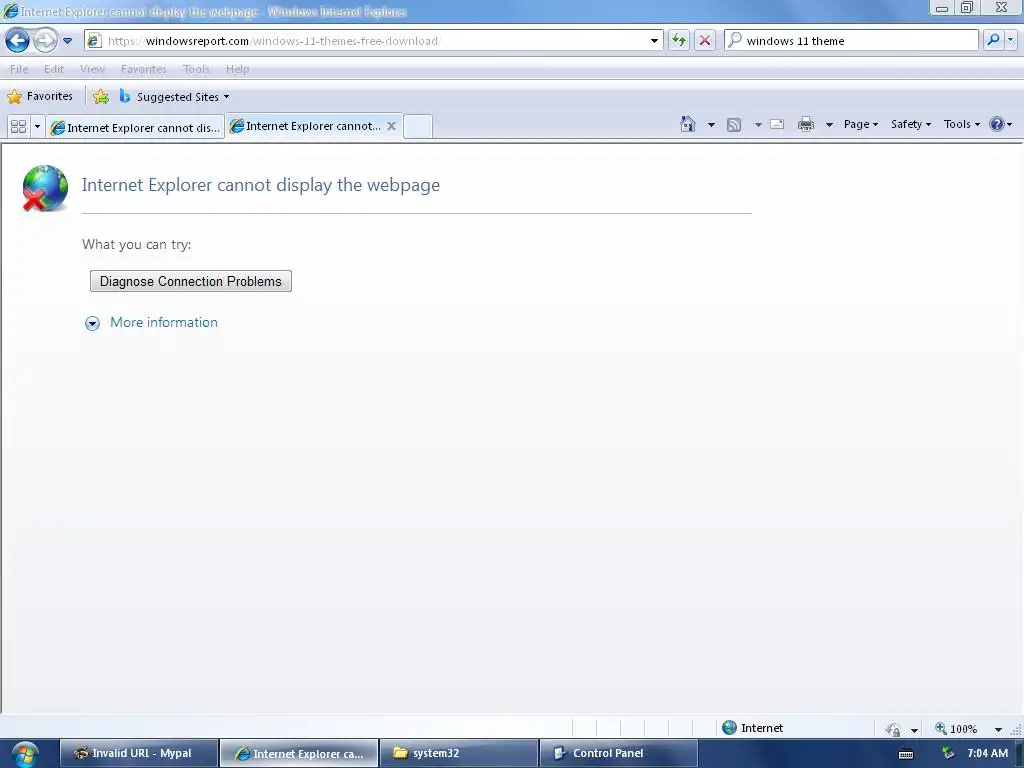Minimize the Internet Explorer window
Screen dimensions: 1024x768
click(942, 8)
